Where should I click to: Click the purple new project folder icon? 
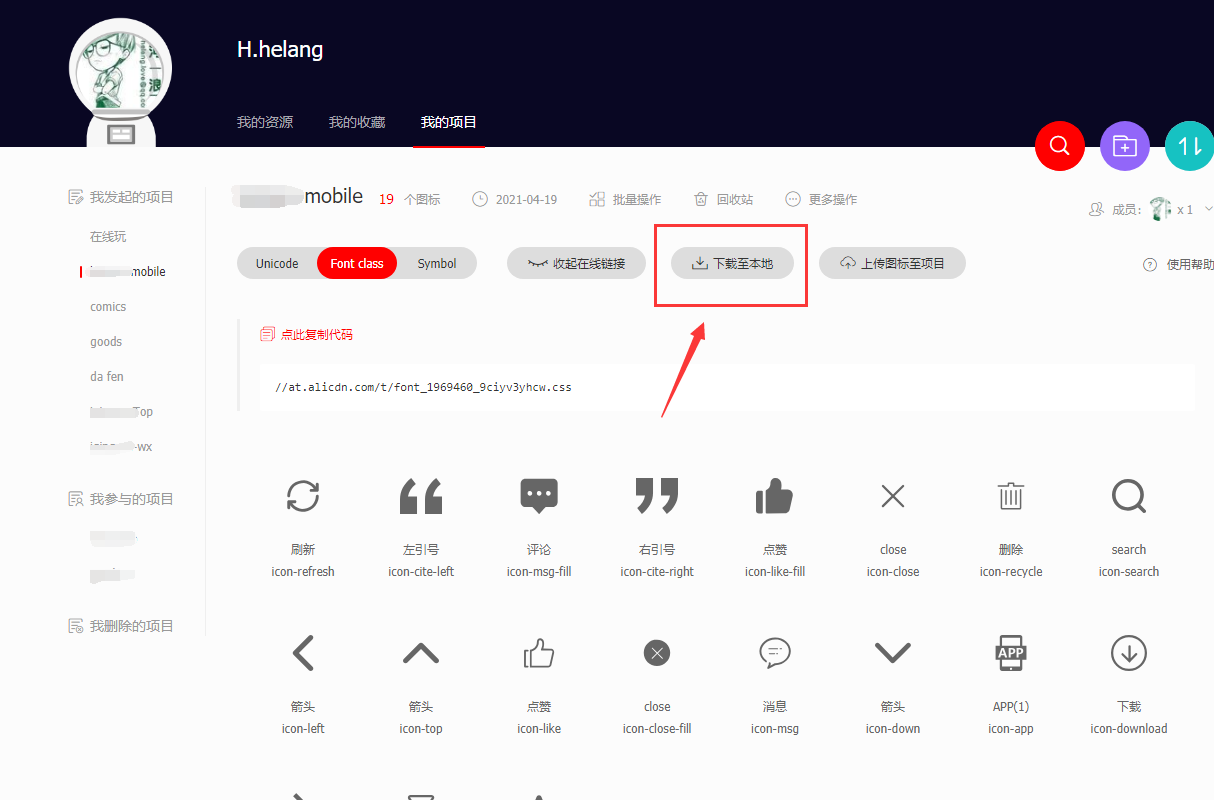[x=1125, y=146]
